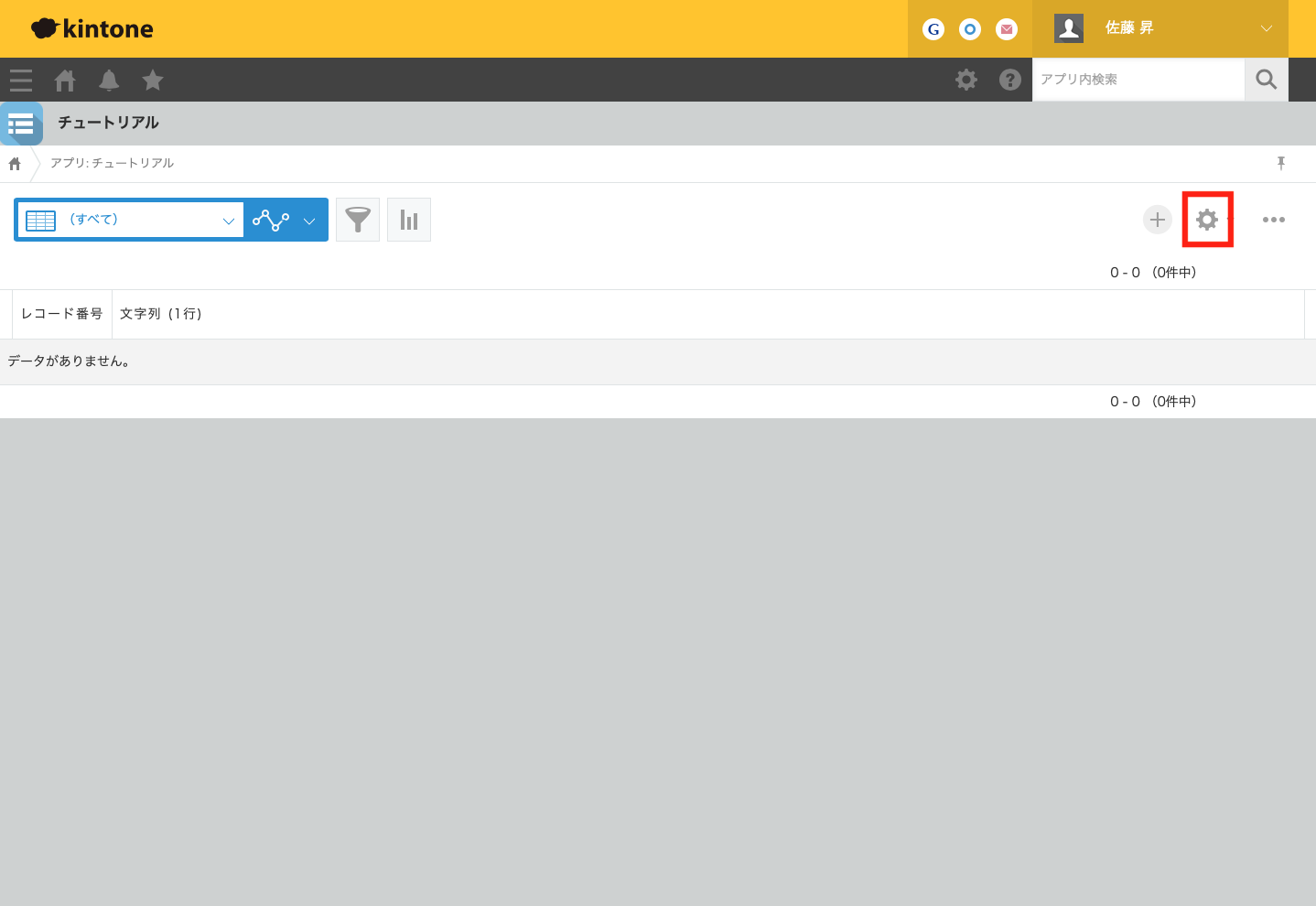
Task: Go to the portal home icon
Action: pos(65,81)
